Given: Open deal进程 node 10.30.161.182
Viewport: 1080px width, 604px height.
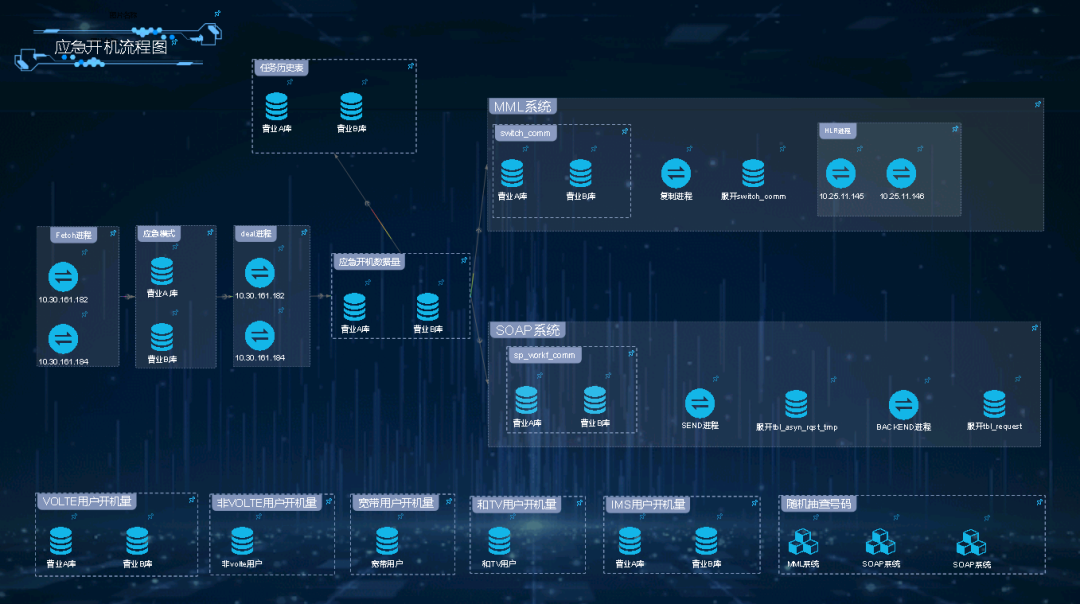Looking at the screenshot, I should pyautogui.click(x=260, y=273).
